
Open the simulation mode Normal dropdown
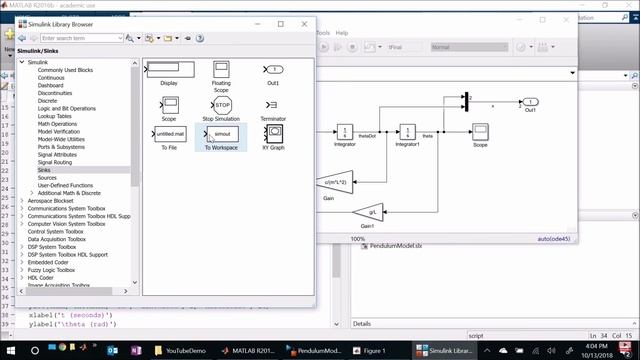coord(469,47)
